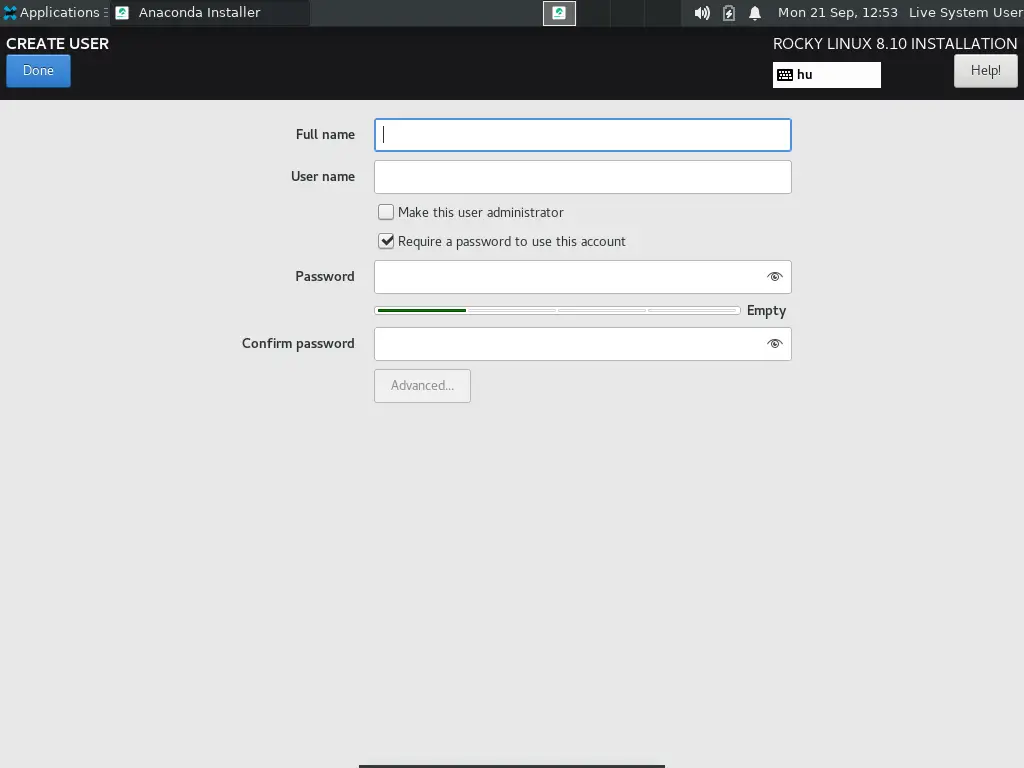Viewport: 1024px width, 768px height.
Task: Click the Advanced... button
Action: (423, 386)
